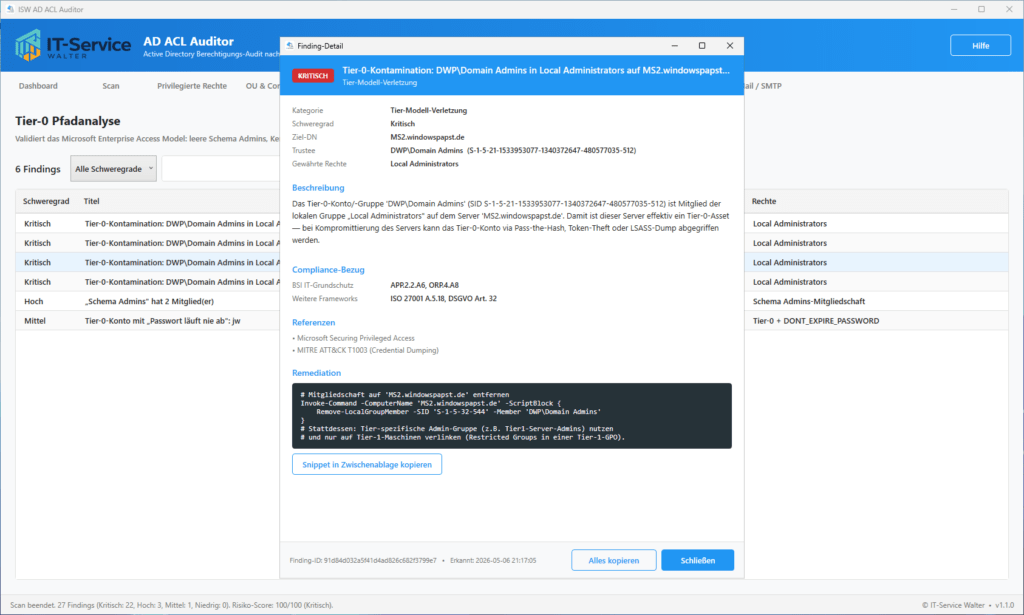Switch to the Dashboard tab
The image size is (1024, 615).
tap(38, 86)
